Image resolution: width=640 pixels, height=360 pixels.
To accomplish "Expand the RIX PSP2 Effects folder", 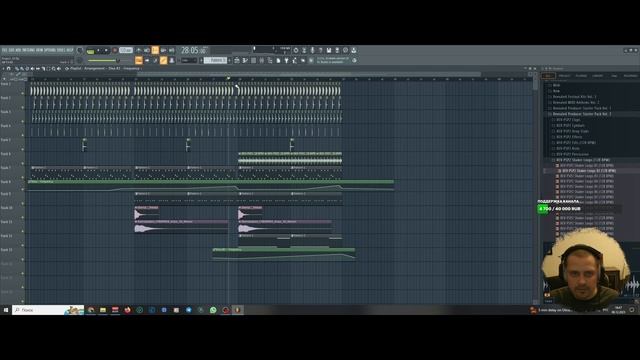I will (x=569, y=137).
